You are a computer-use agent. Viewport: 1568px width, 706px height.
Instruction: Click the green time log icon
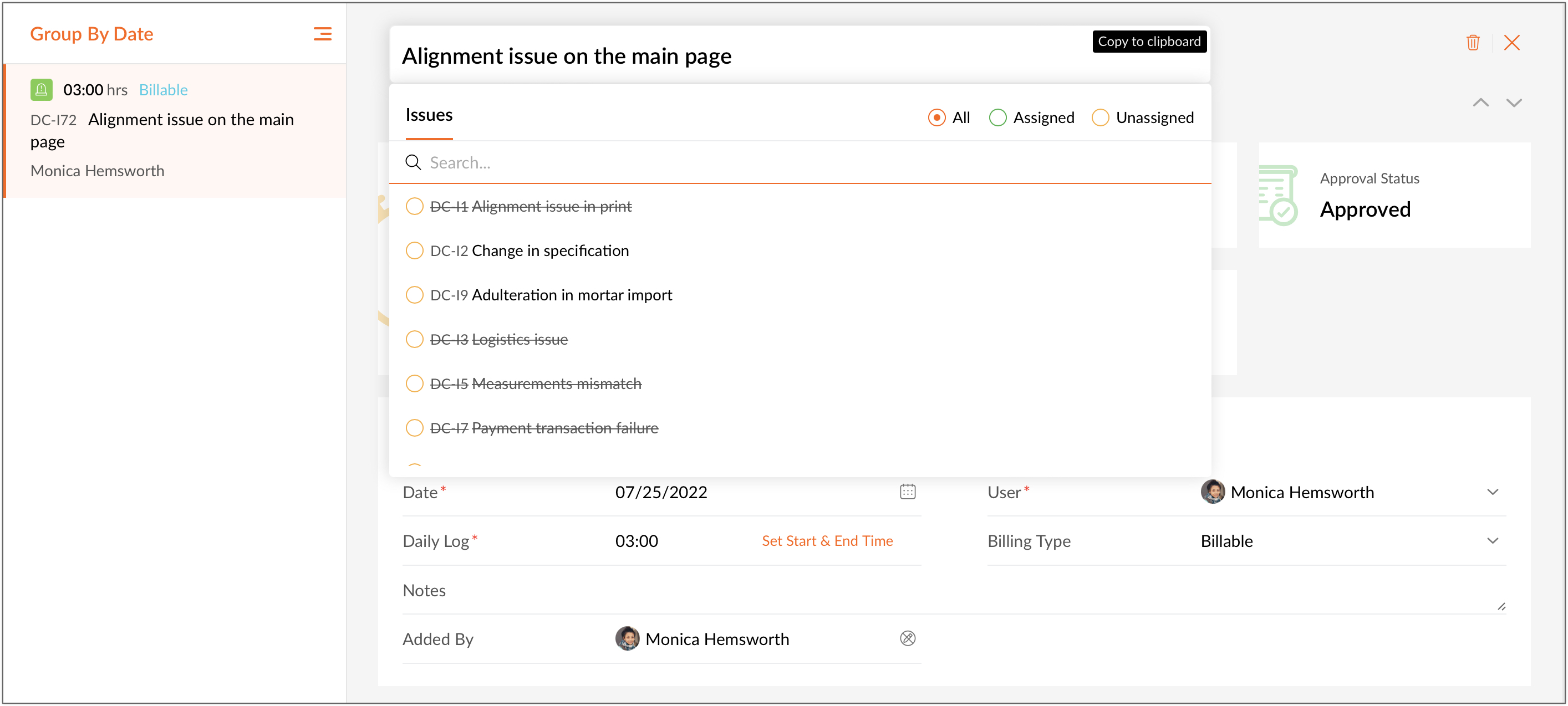pyautogui.click(x=42, y=90)
